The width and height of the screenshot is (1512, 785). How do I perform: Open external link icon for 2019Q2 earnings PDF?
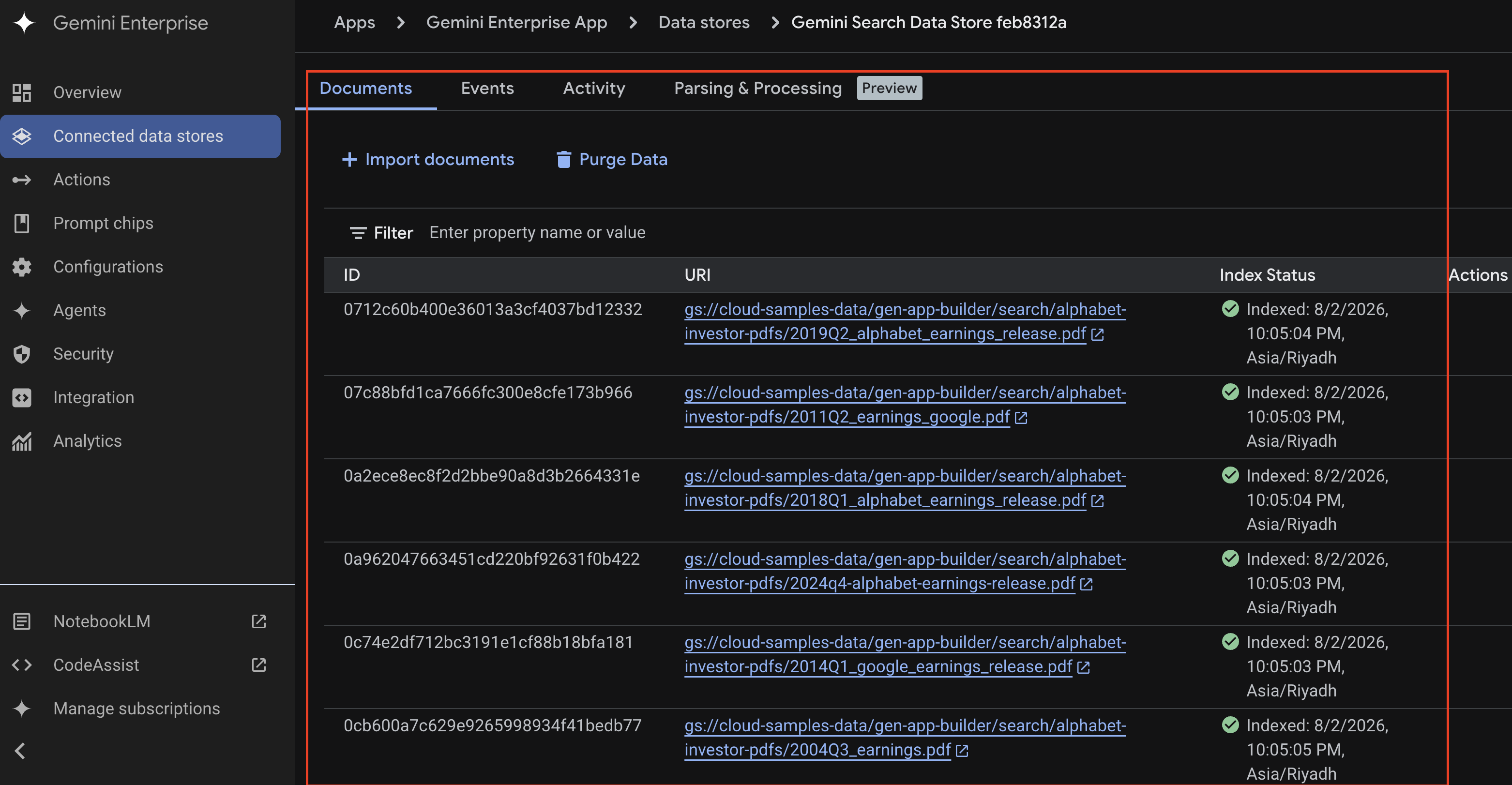[1097, 334]
